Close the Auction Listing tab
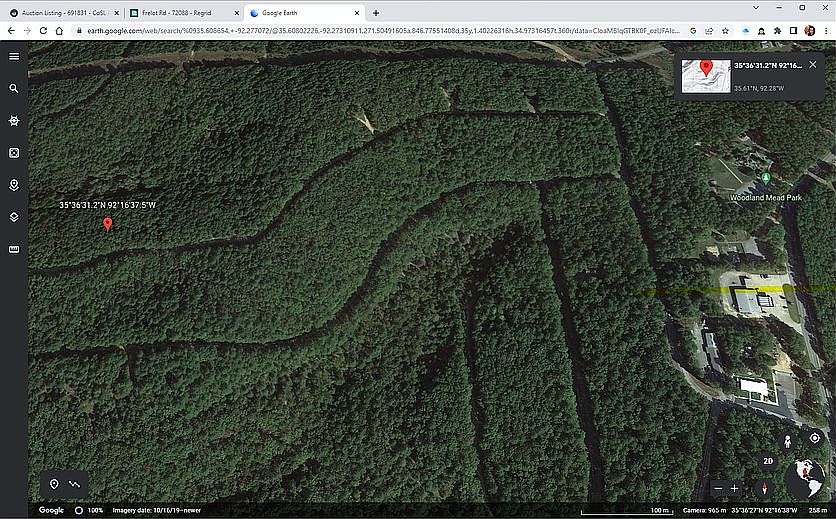The width and height of the screenshot is (836, 519). [117, 13]
